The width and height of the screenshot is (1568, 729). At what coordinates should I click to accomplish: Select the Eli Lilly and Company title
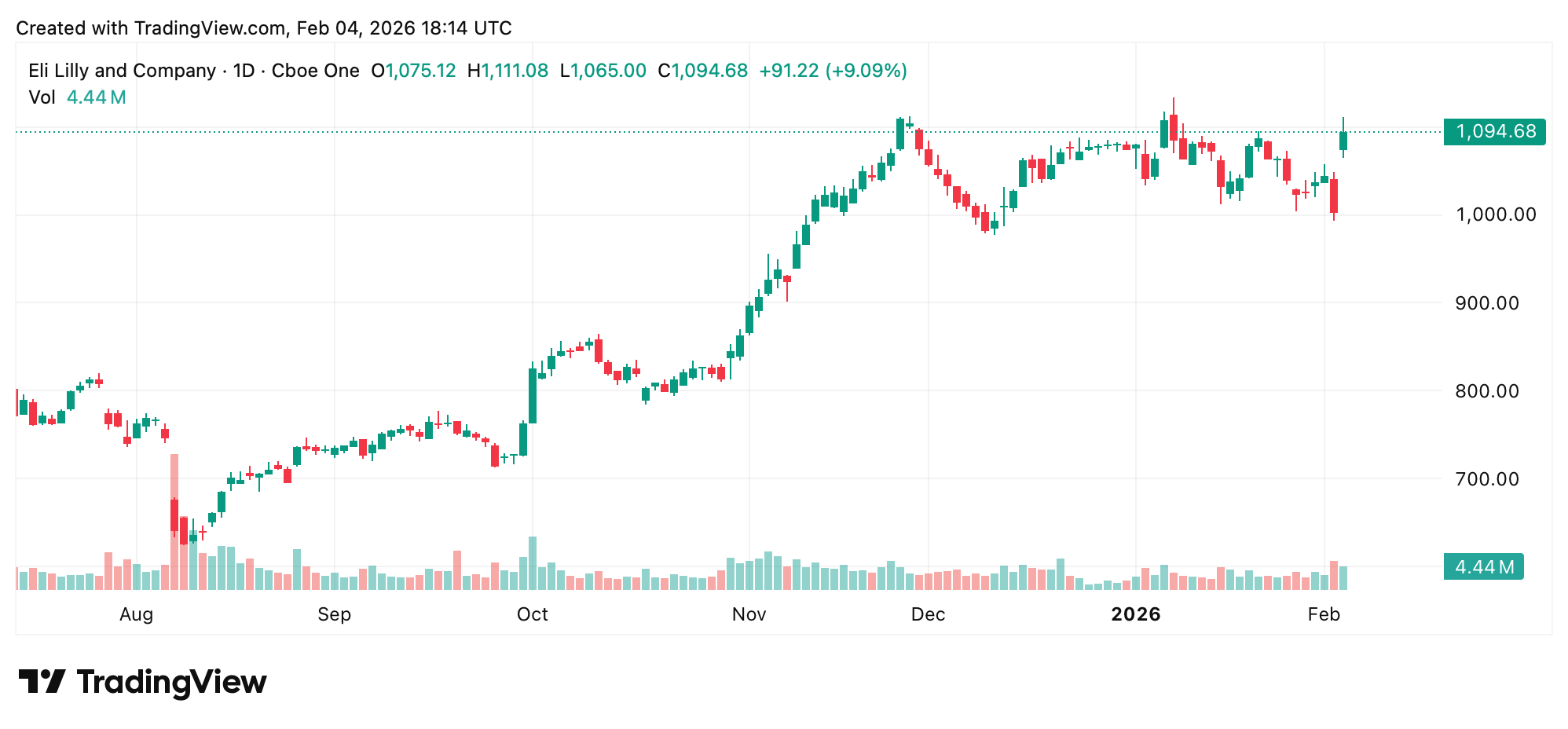click(122, 71)
